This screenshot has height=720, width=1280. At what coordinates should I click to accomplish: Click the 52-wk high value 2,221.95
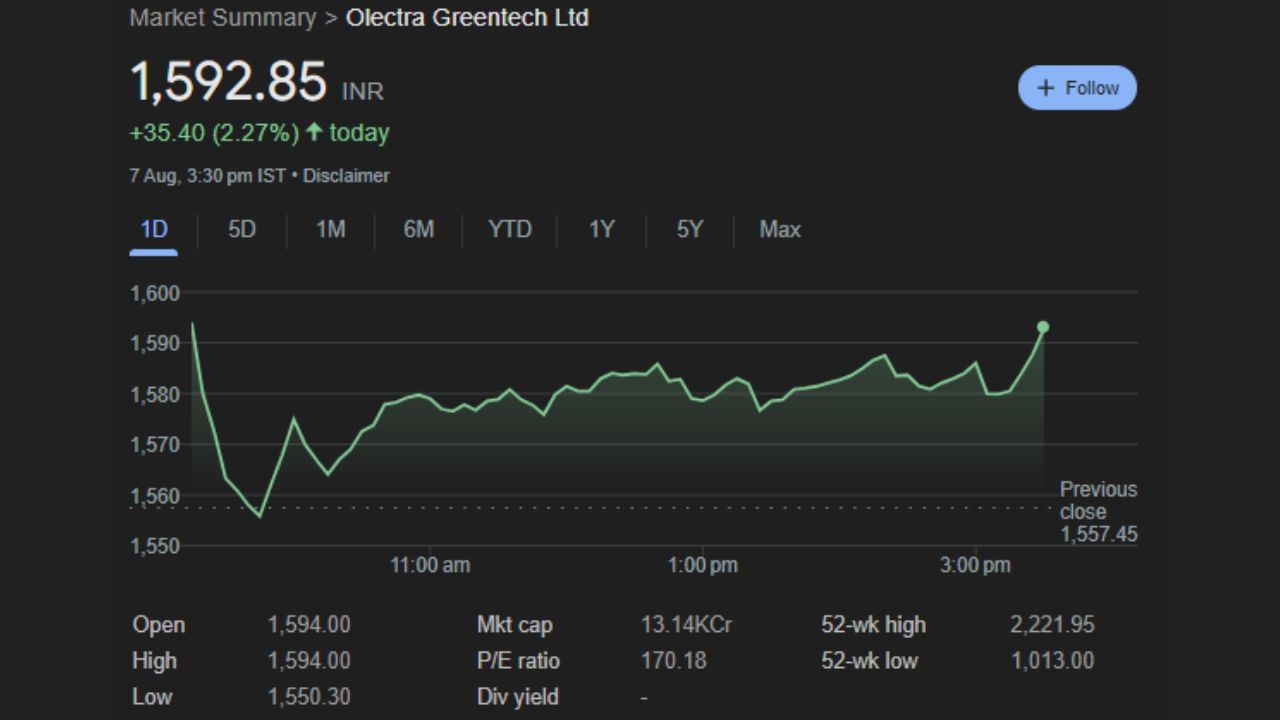1052,625
